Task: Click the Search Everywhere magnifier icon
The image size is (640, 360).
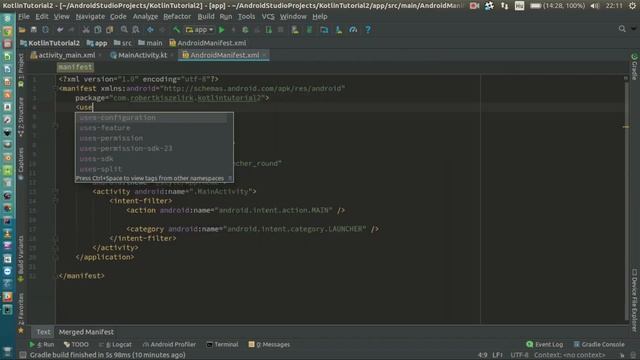Action: 622,29
